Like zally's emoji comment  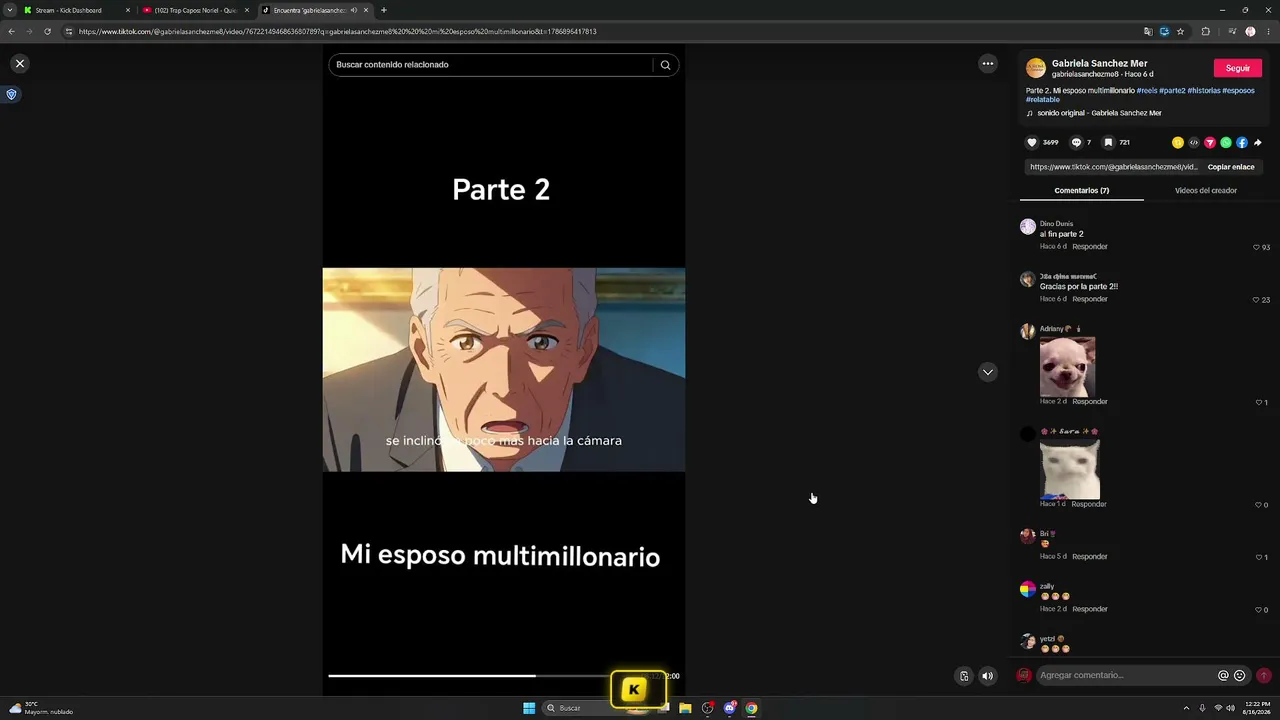coord(1259,610)
